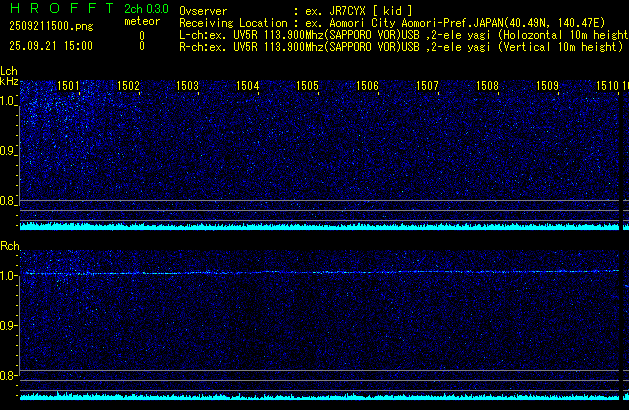Select the 1509 time marker
Screen dimensions: 629x410
pos(547,87)
